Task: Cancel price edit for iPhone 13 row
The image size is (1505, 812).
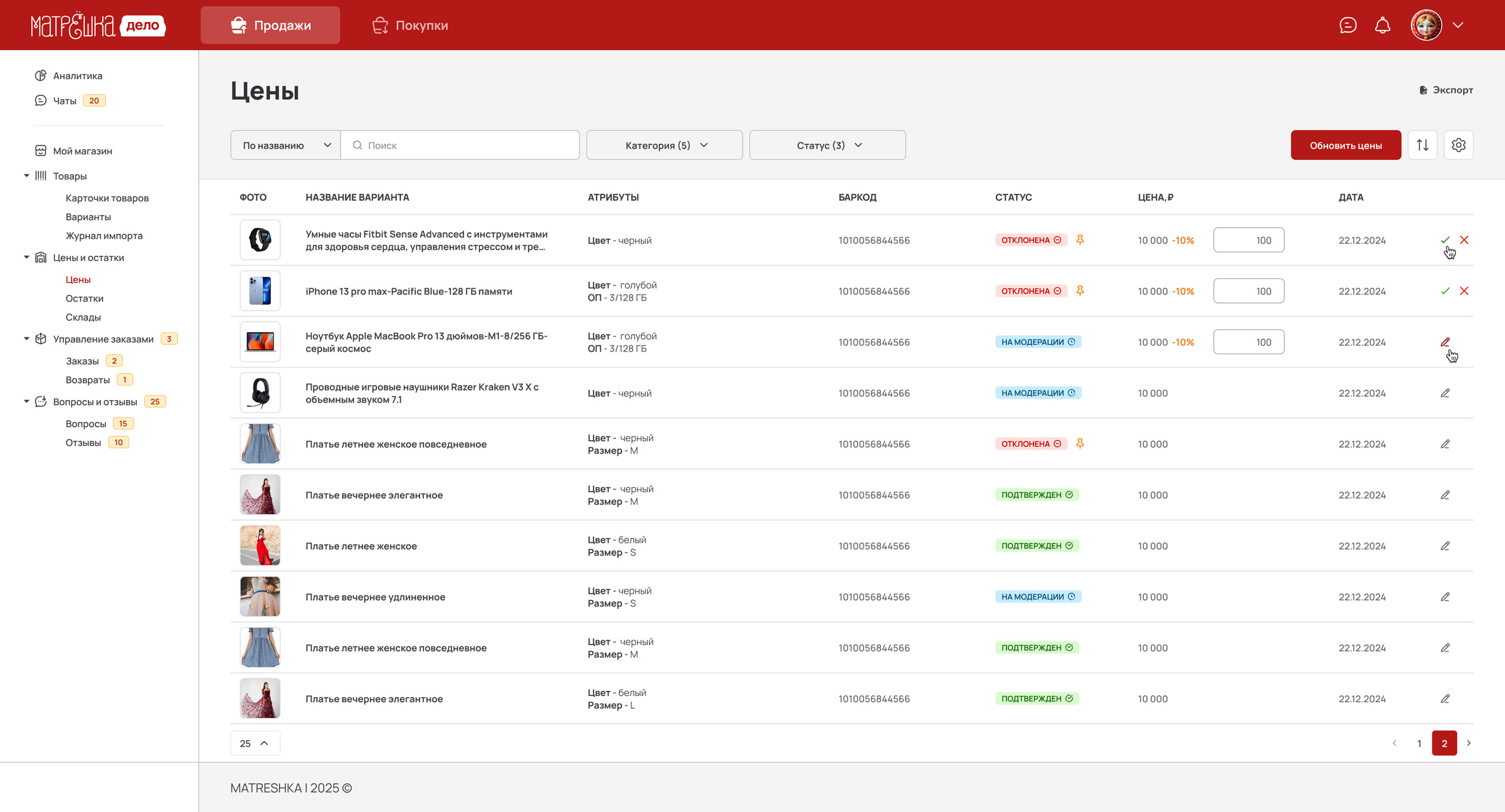Action: (x=1464, y=291)
